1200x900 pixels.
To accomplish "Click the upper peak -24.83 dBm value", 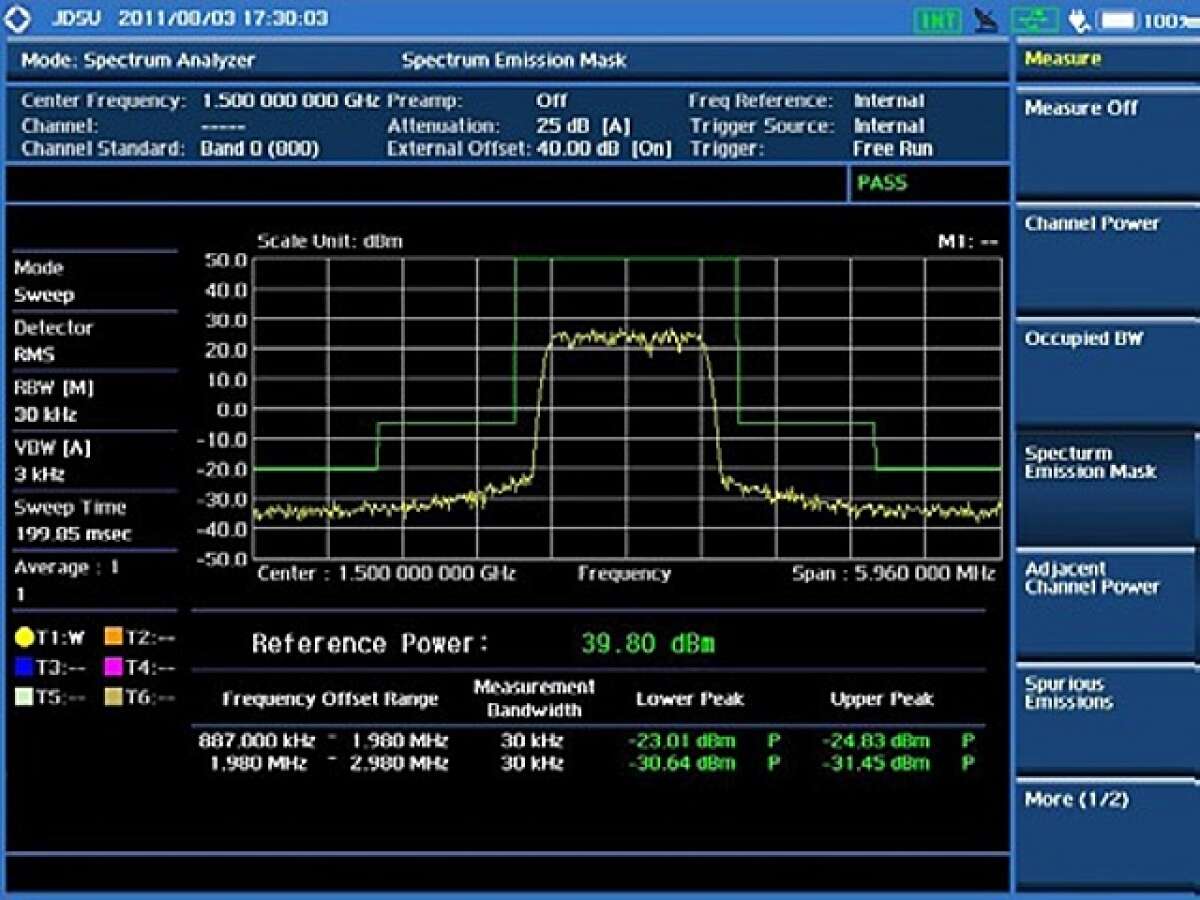I will tap(876, 741).
